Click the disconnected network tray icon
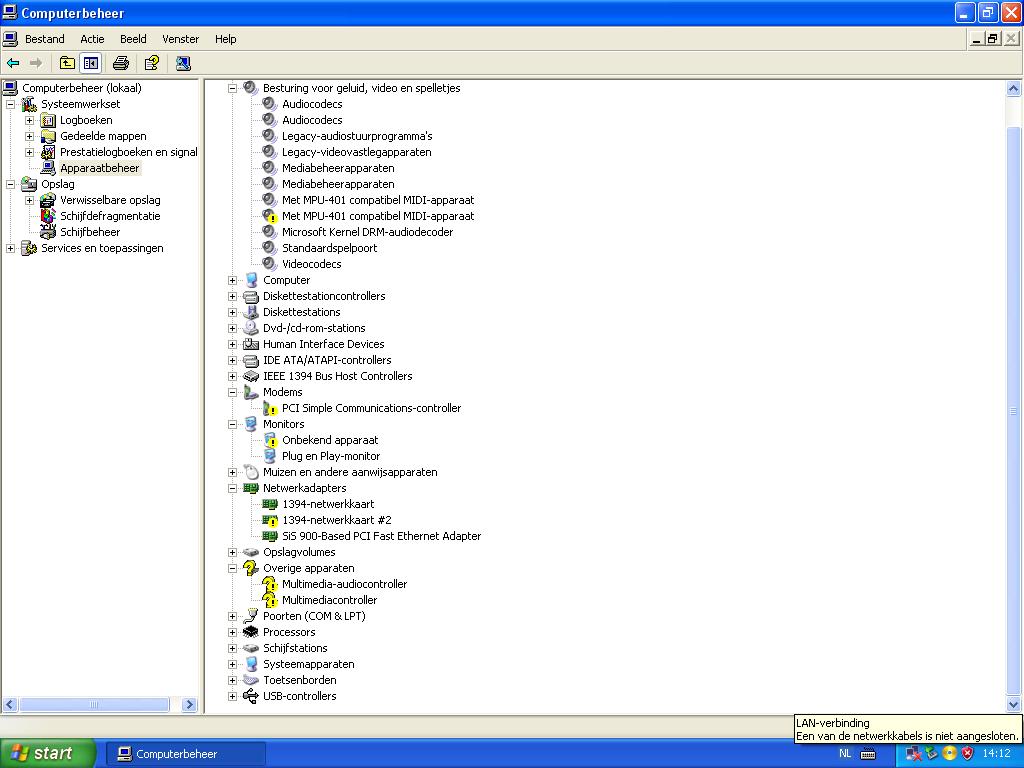This screenshot has height=768, width=1024. click(914, 754)
